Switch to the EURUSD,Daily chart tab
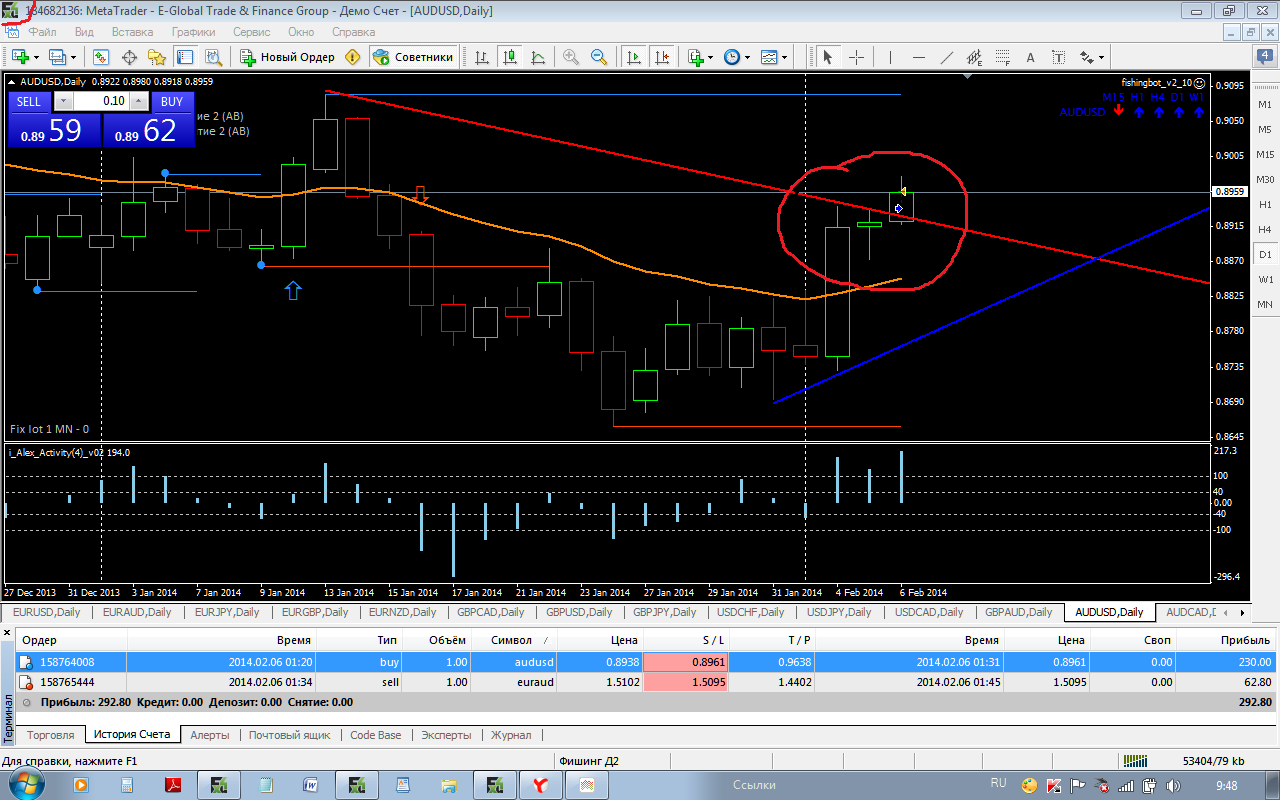Screen dimensions: 1280x800 (46, 612)
